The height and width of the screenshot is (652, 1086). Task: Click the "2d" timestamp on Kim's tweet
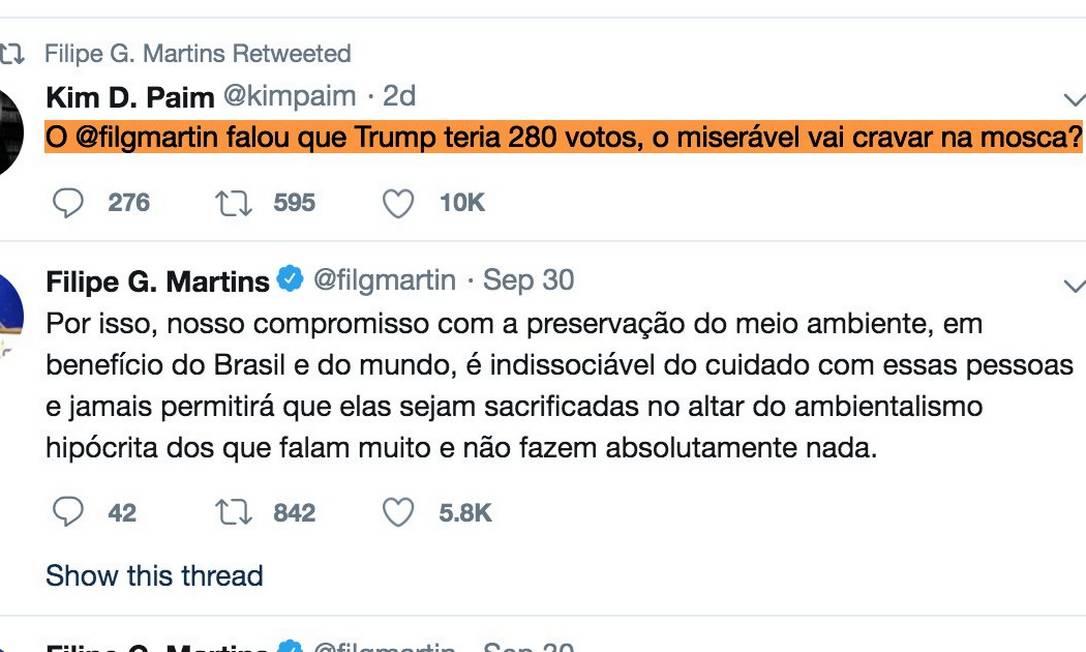pyautogui.click(x=399, y=96)
